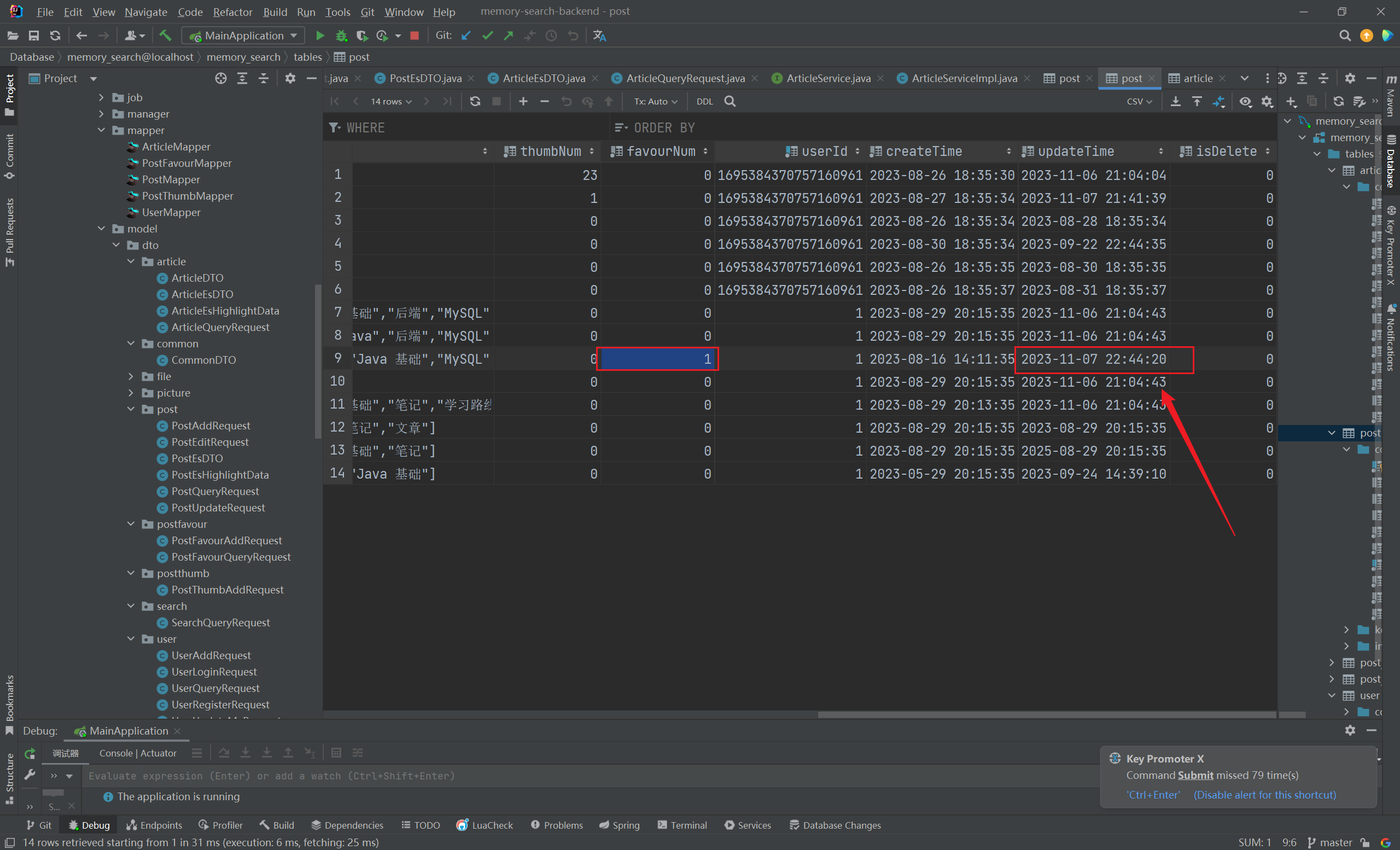Click the Build hammer icon

click(165, 36)
